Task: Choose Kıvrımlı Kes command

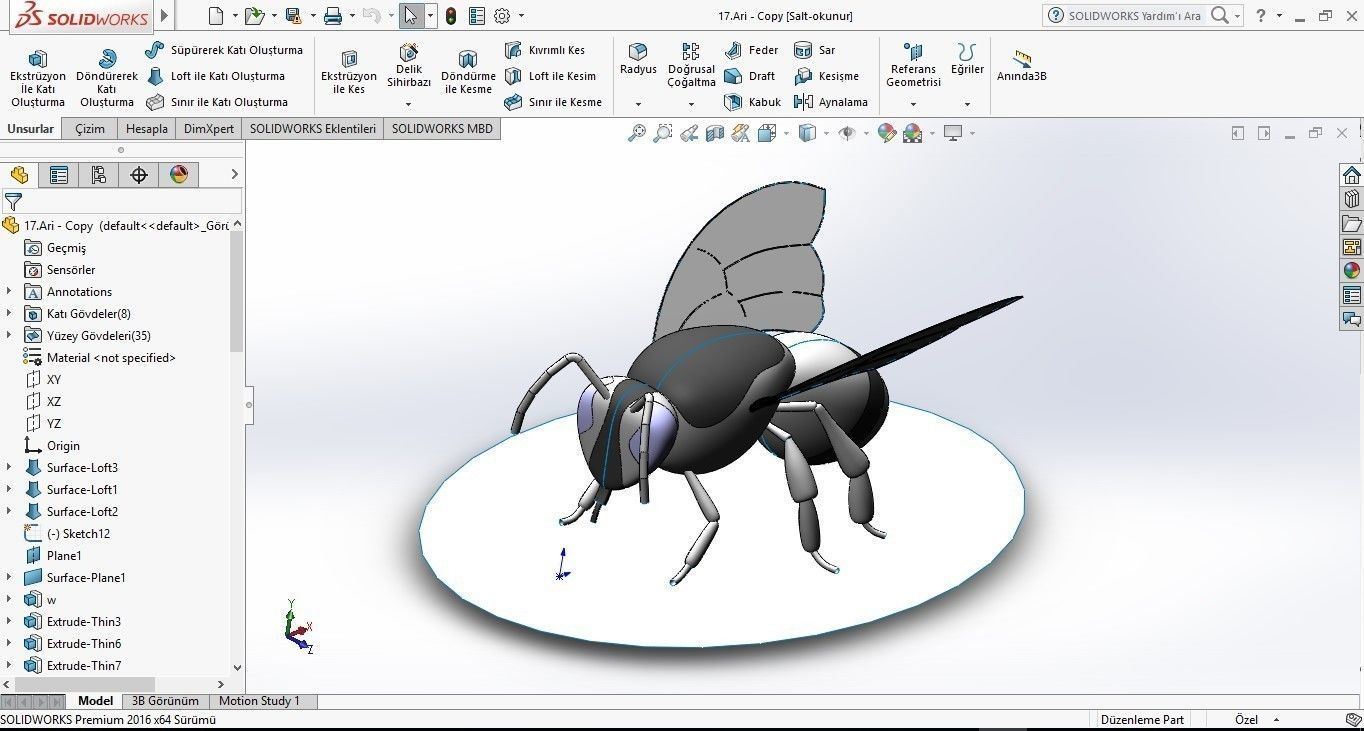Action: [x=545, y=50]
